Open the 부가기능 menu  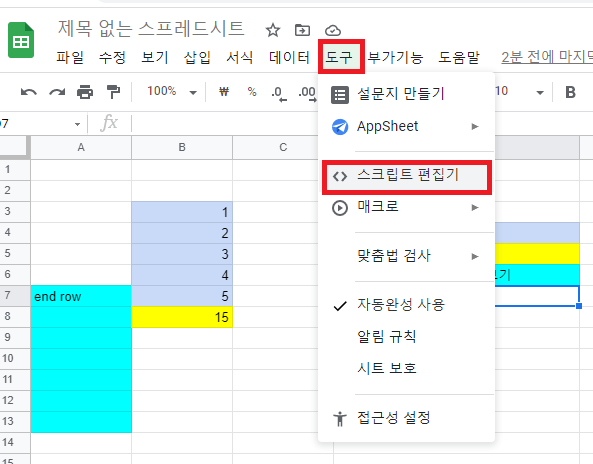click(x=396, y=57)
